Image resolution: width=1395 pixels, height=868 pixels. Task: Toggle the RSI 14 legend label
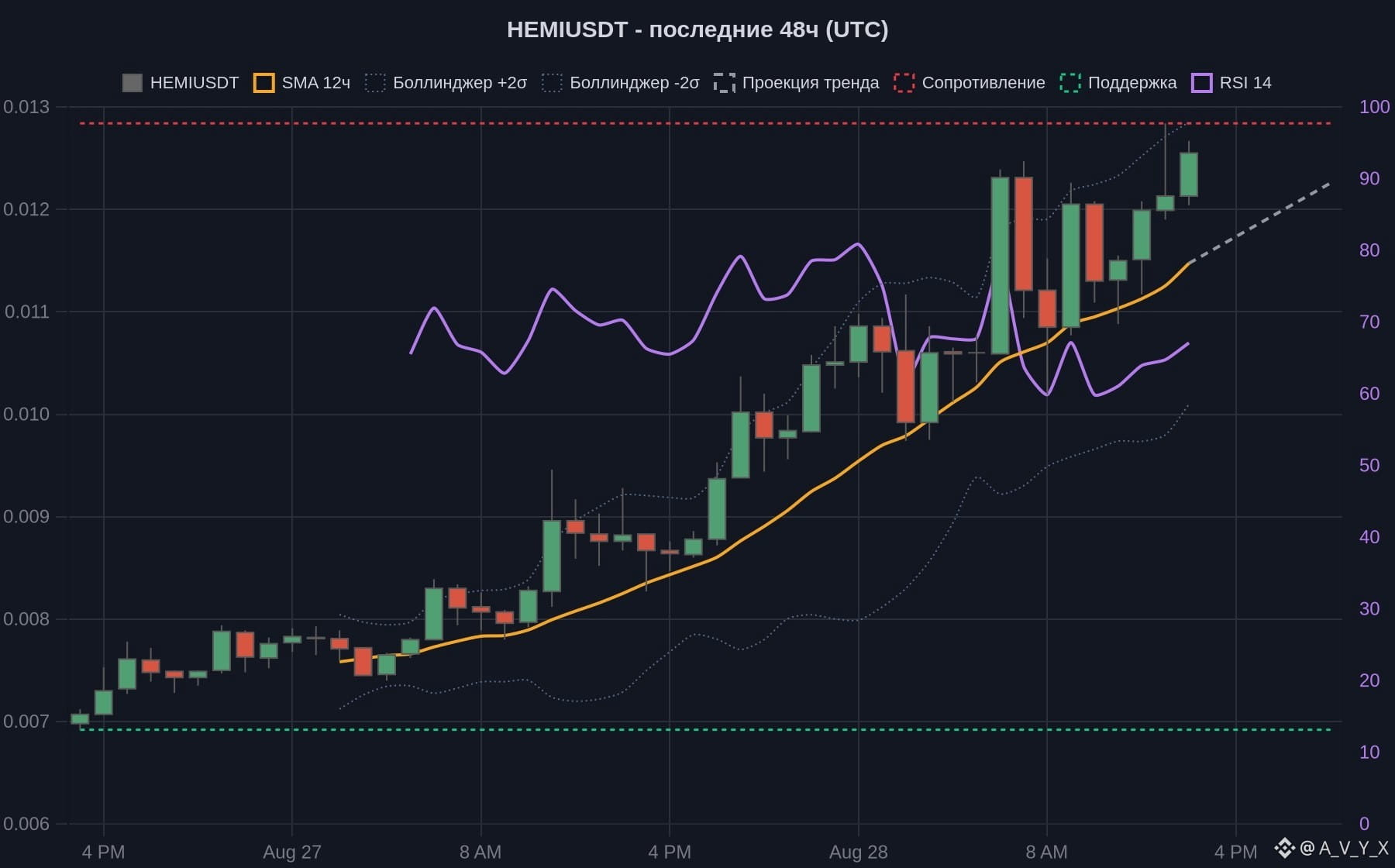coord(1245,83)
